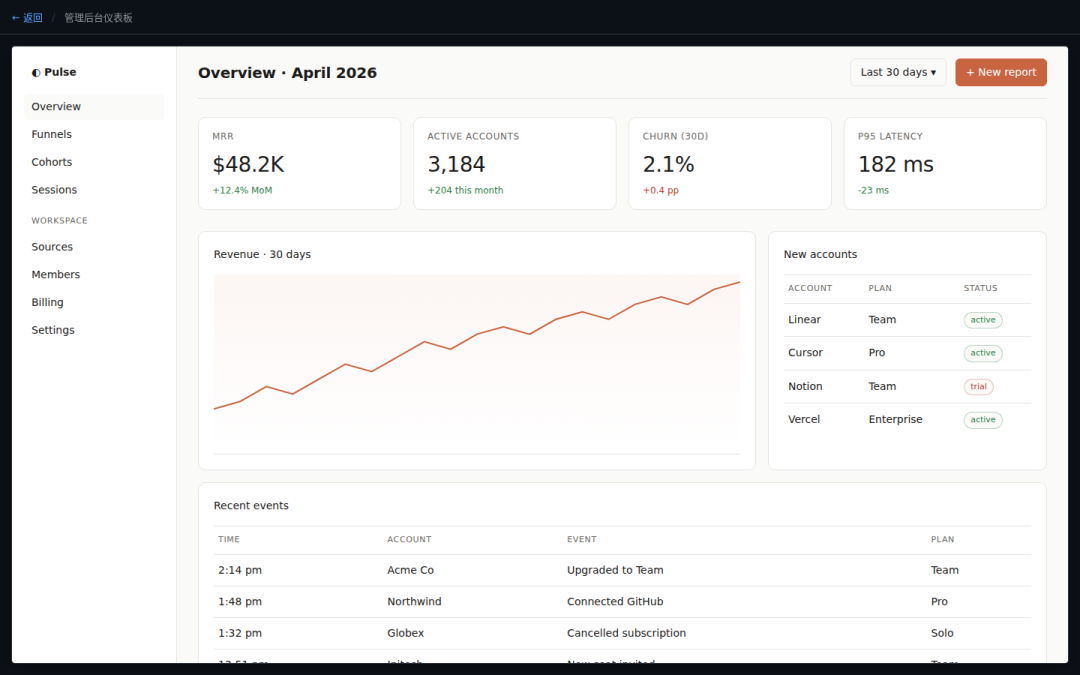Select Overview in the sidebar
This screenshot has width=1080, height=675.
tap(94, 107)
